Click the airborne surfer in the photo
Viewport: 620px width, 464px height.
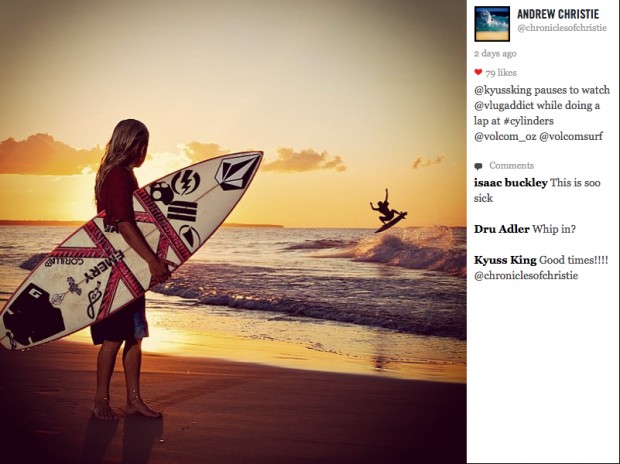[x=388, y=211]
